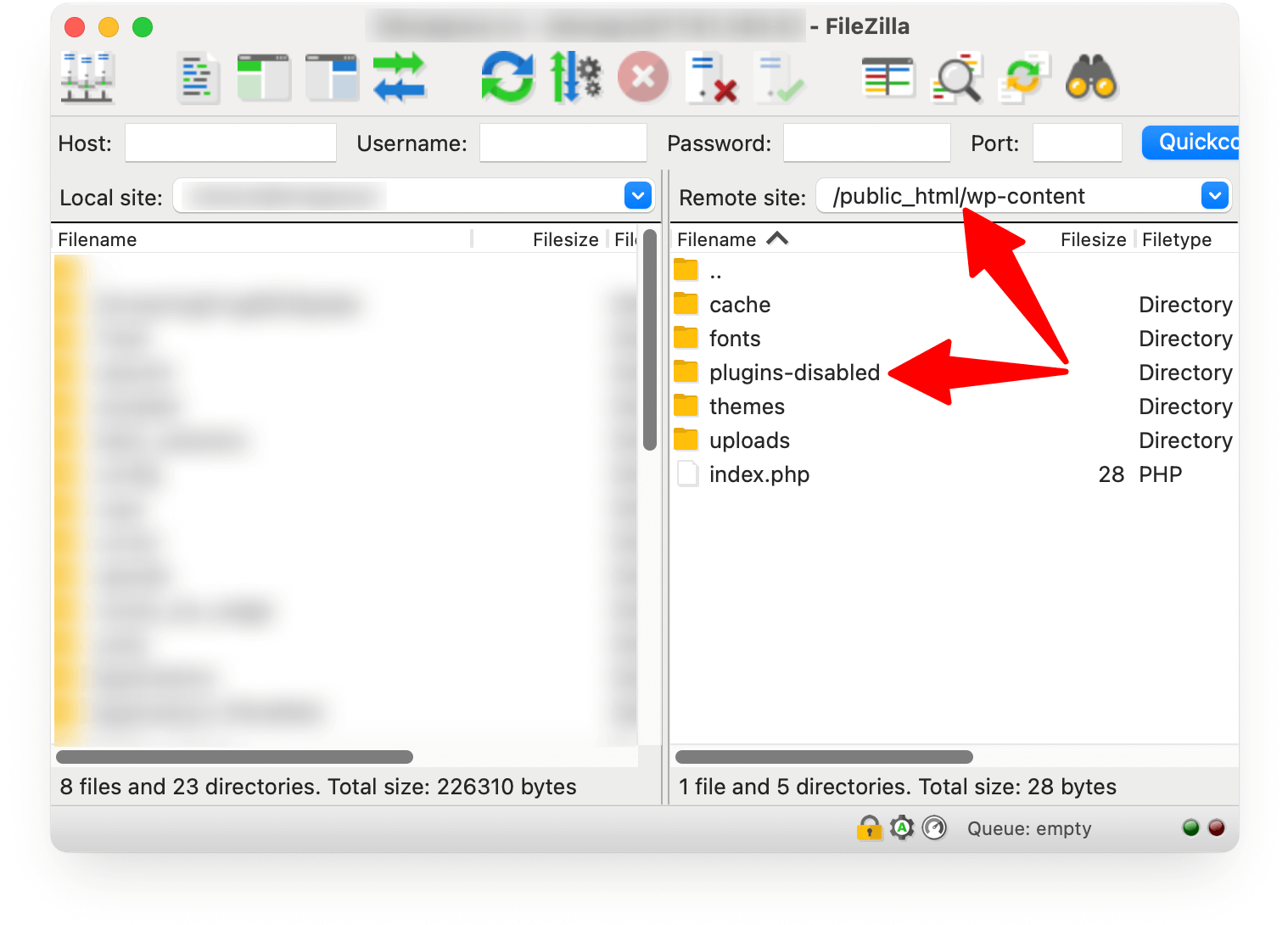Focus the Host input field
The width and height of the screenshot is (1288, 925).
point(231,143)
